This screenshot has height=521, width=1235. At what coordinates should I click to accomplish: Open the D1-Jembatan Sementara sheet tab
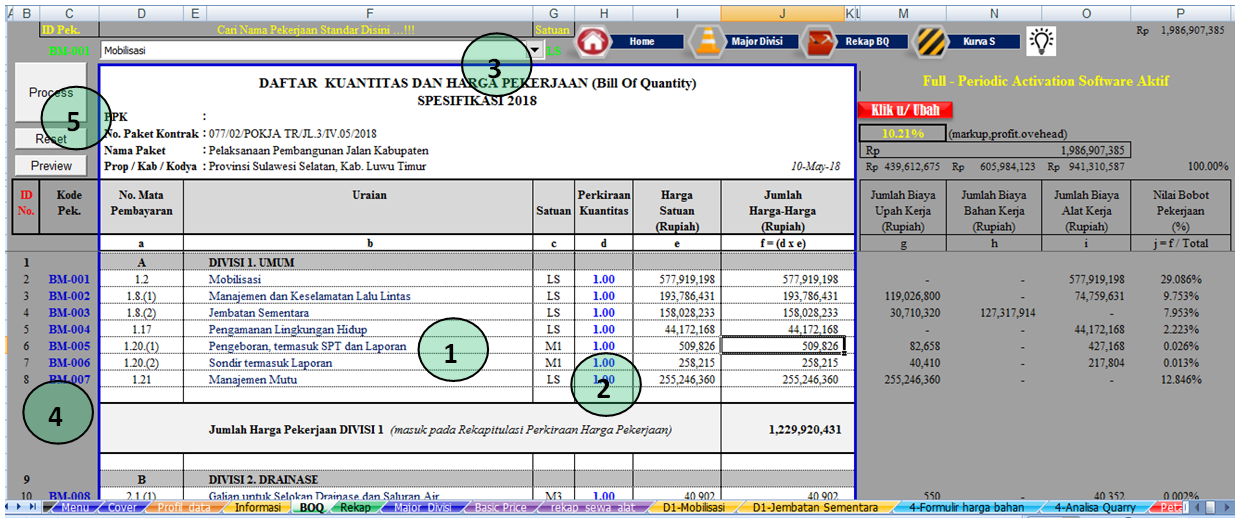(x=815, y=508)
